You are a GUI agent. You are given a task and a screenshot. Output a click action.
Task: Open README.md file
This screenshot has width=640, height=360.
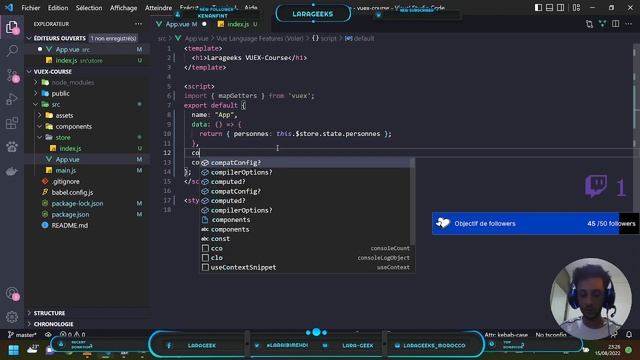pos(70,225)
